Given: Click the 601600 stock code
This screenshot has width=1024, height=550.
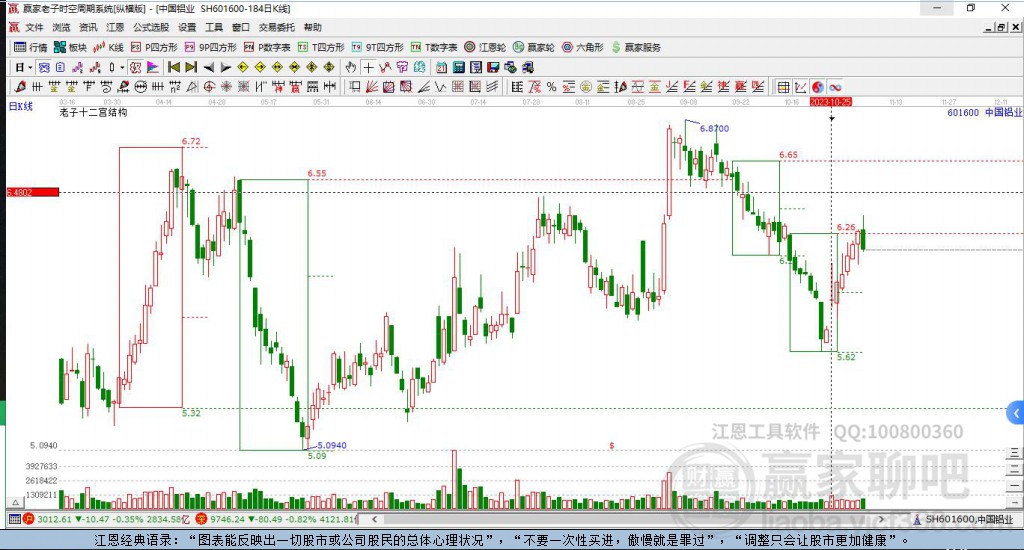Looking at the screenshot, I should point(963,112).
